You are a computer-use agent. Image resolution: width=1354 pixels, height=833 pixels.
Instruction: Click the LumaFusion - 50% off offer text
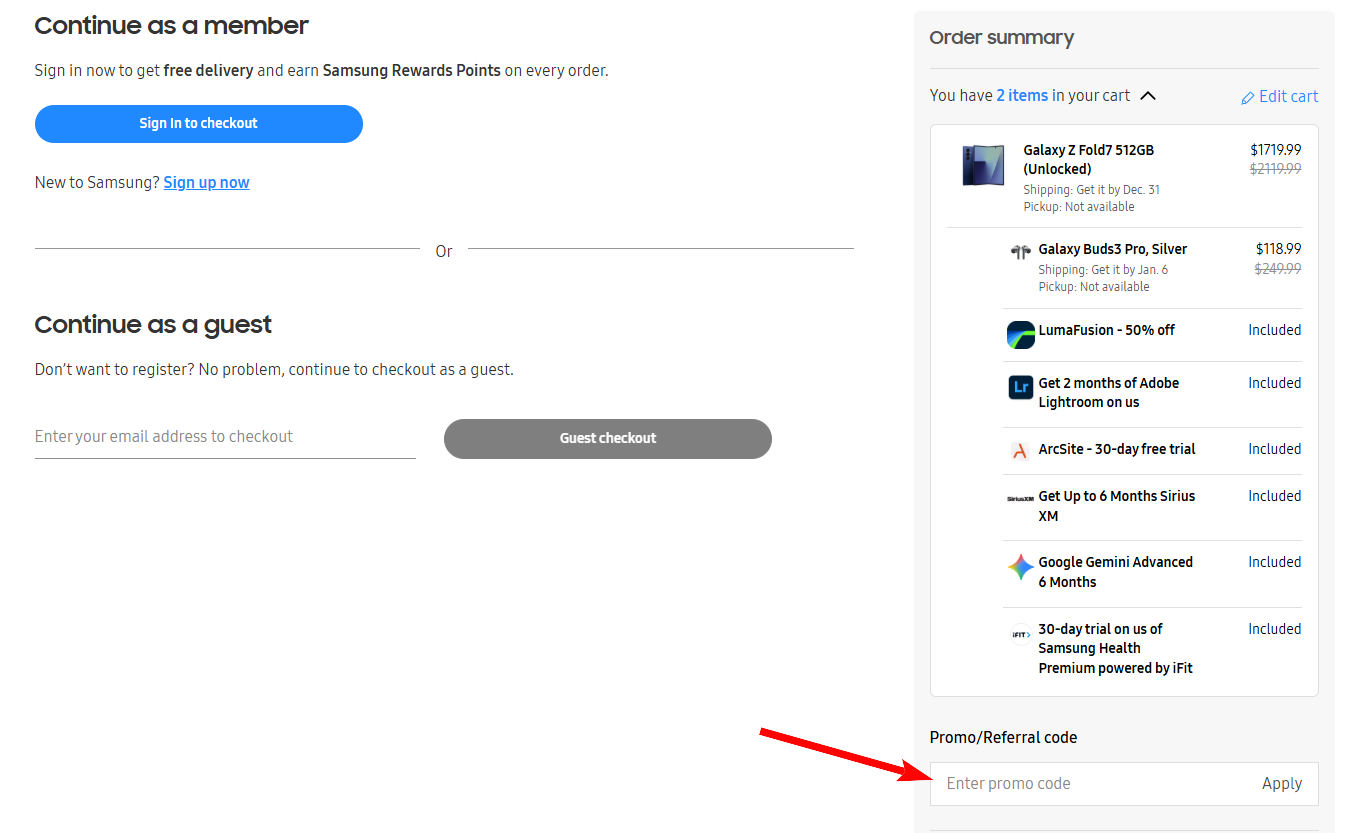tap(1107, 330)
